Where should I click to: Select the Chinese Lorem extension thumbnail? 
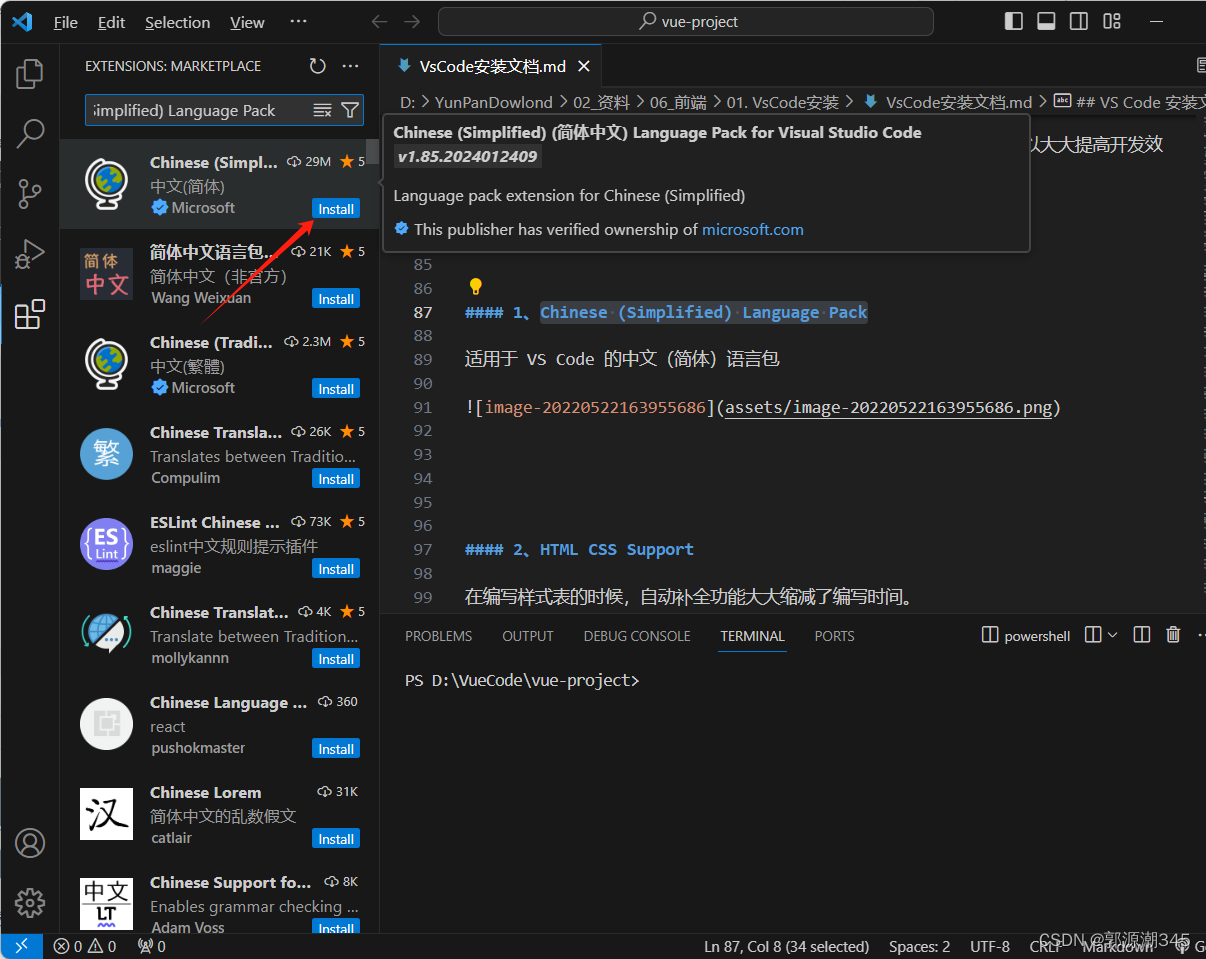106,814
